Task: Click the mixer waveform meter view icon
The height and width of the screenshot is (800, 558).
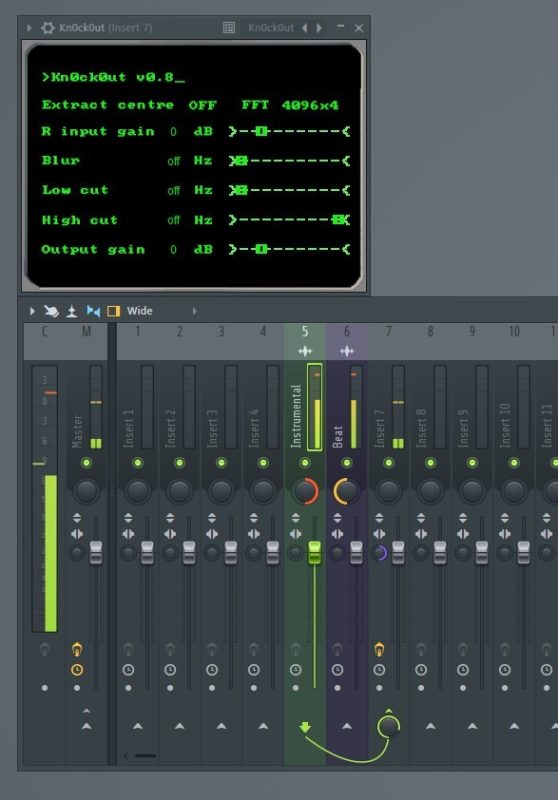Action: click(72, 311)
